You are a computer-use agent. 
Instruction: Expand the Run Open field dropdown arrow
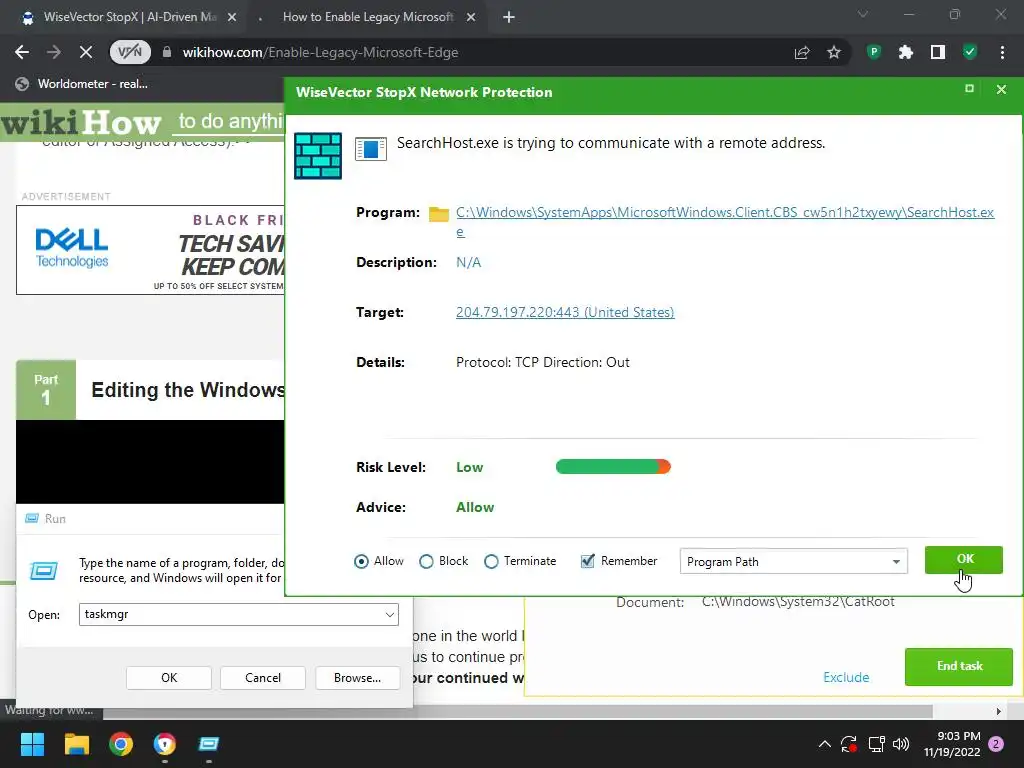(389, 615)
